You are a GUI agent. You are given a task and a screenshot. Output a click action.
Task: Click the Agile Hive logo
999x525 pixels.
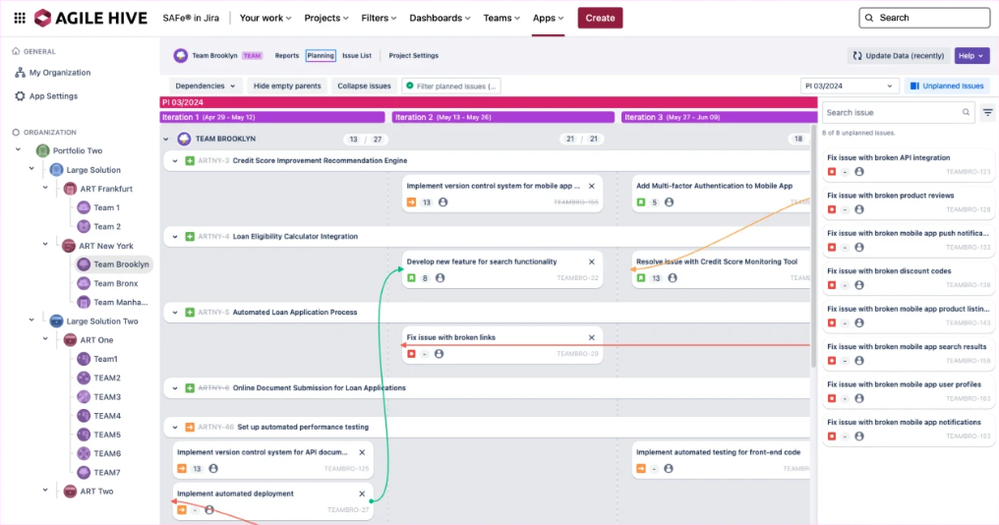[90, 18]
